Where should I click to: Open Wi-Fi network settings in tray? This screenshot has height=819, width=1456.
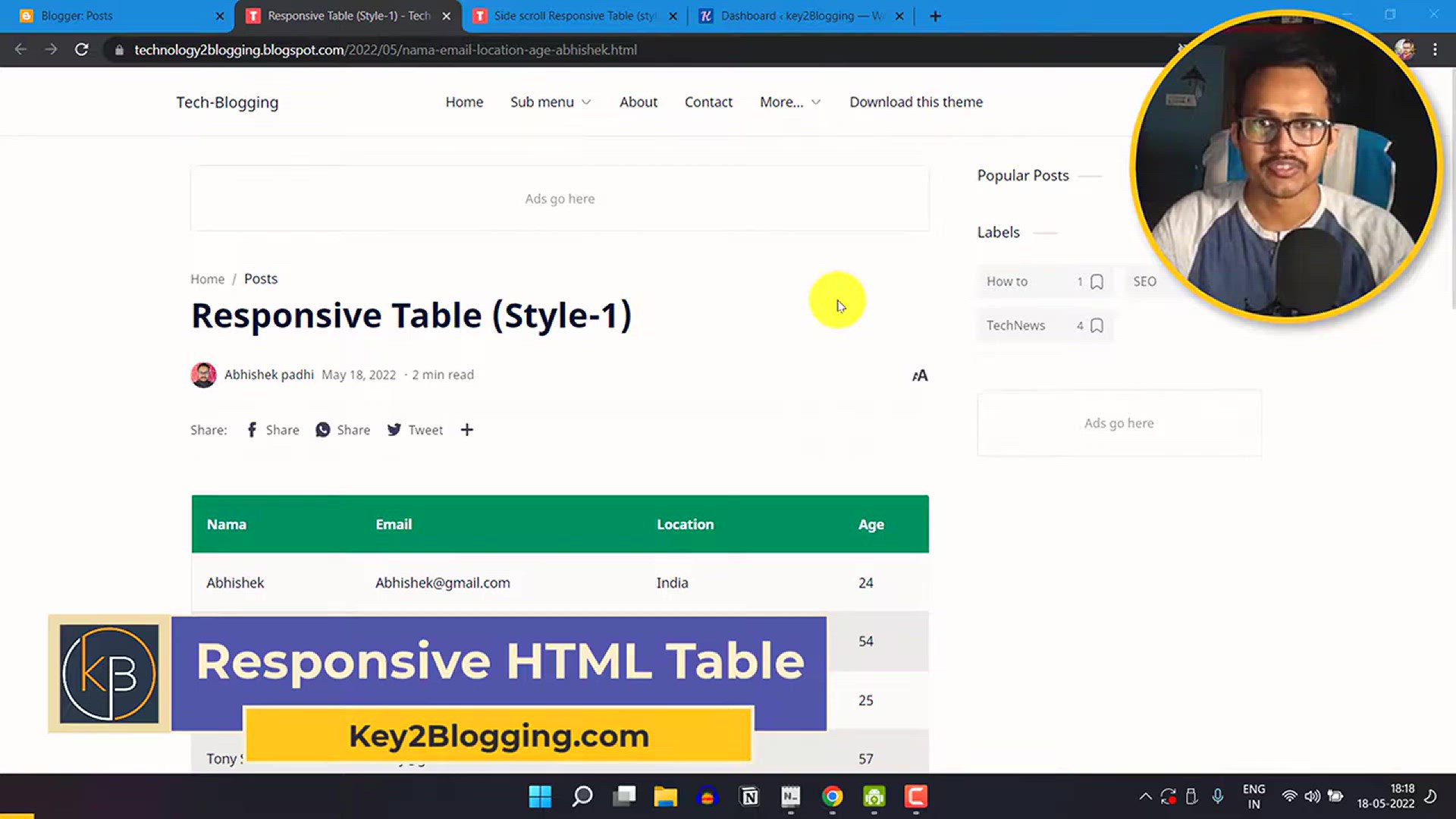[x=1289, y=796]
